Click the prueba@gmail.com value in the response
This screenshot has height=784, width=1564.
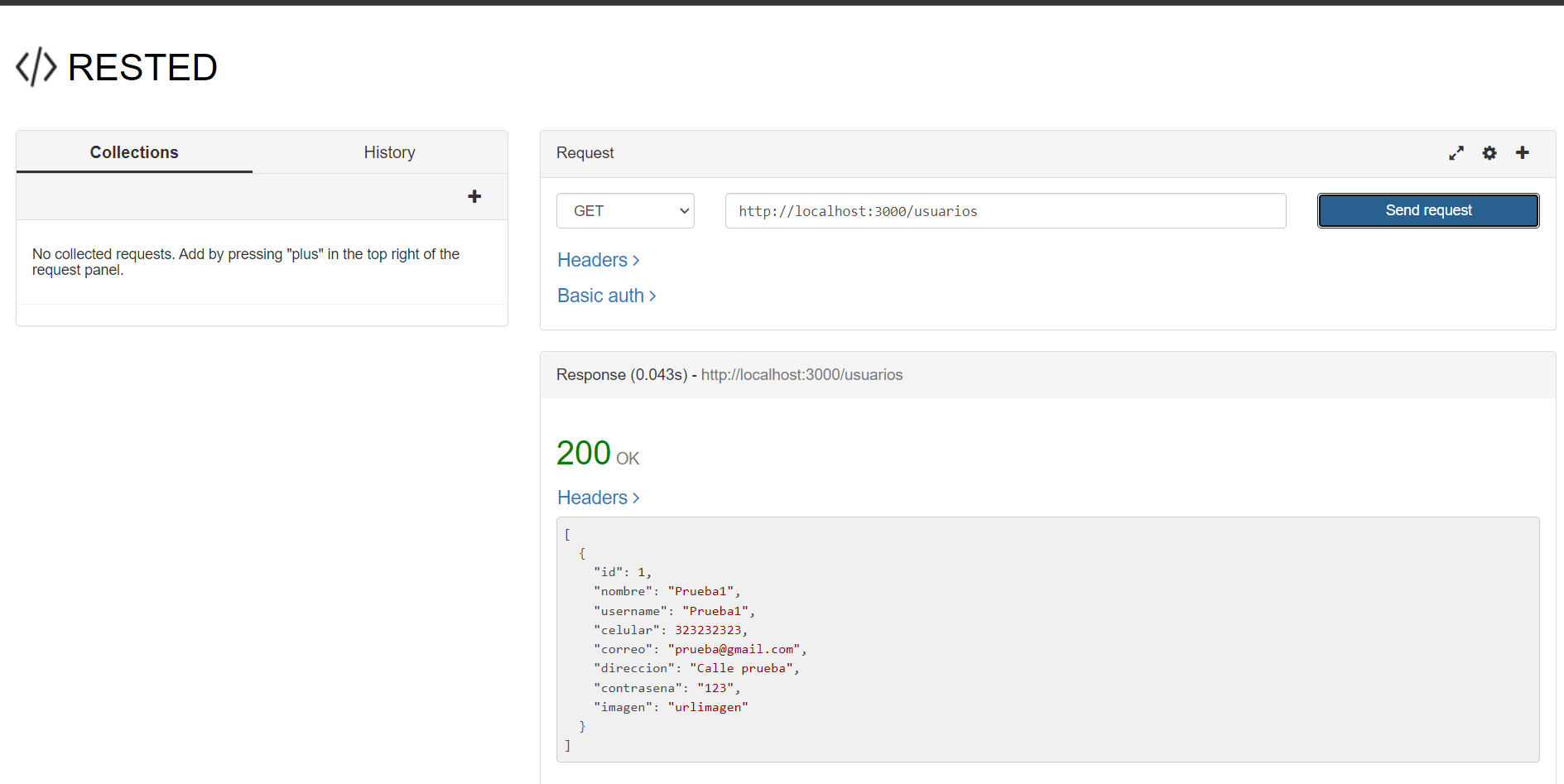(735, 648)
